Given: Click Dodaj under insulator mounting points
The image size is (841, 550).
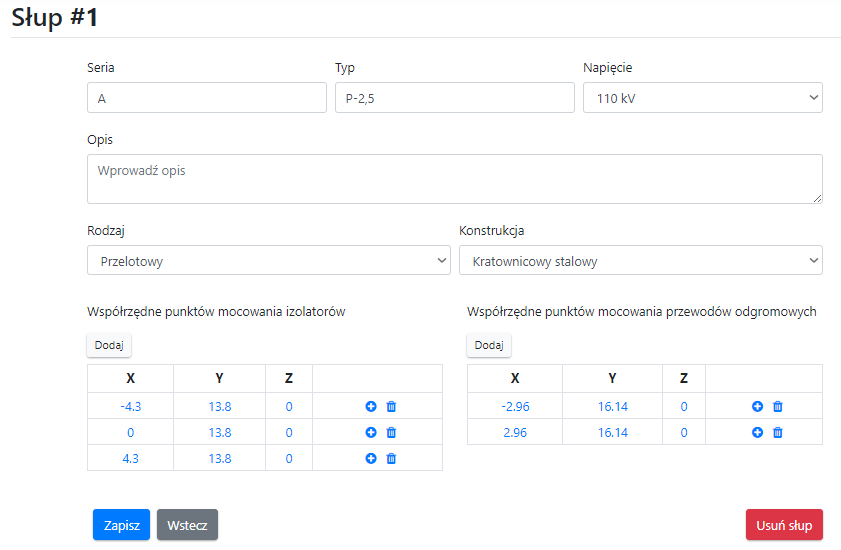Looking at the screenshot, I should click(x=109, y=345).
